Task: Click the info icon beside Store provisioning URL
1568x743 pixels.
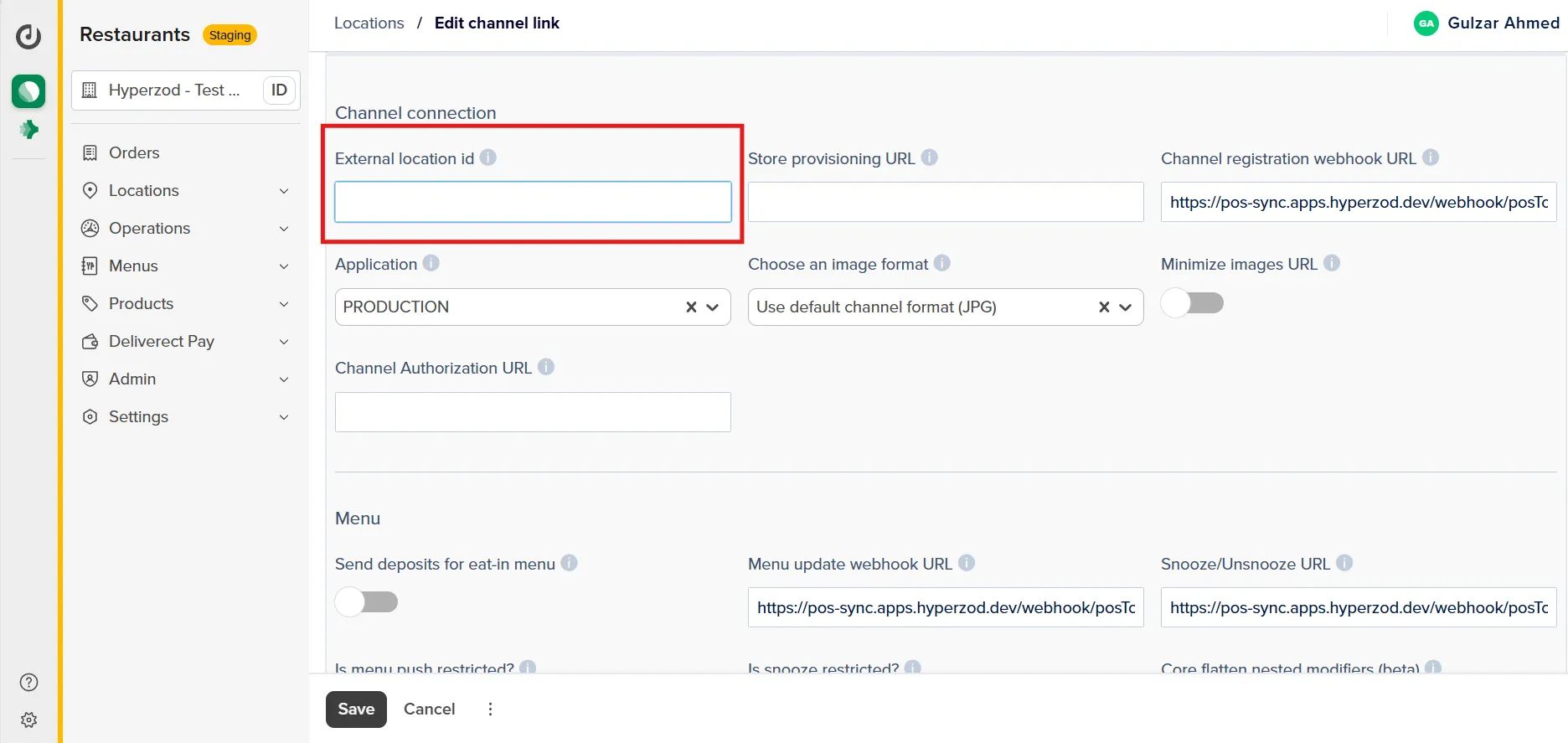Action: pos(929,157)
